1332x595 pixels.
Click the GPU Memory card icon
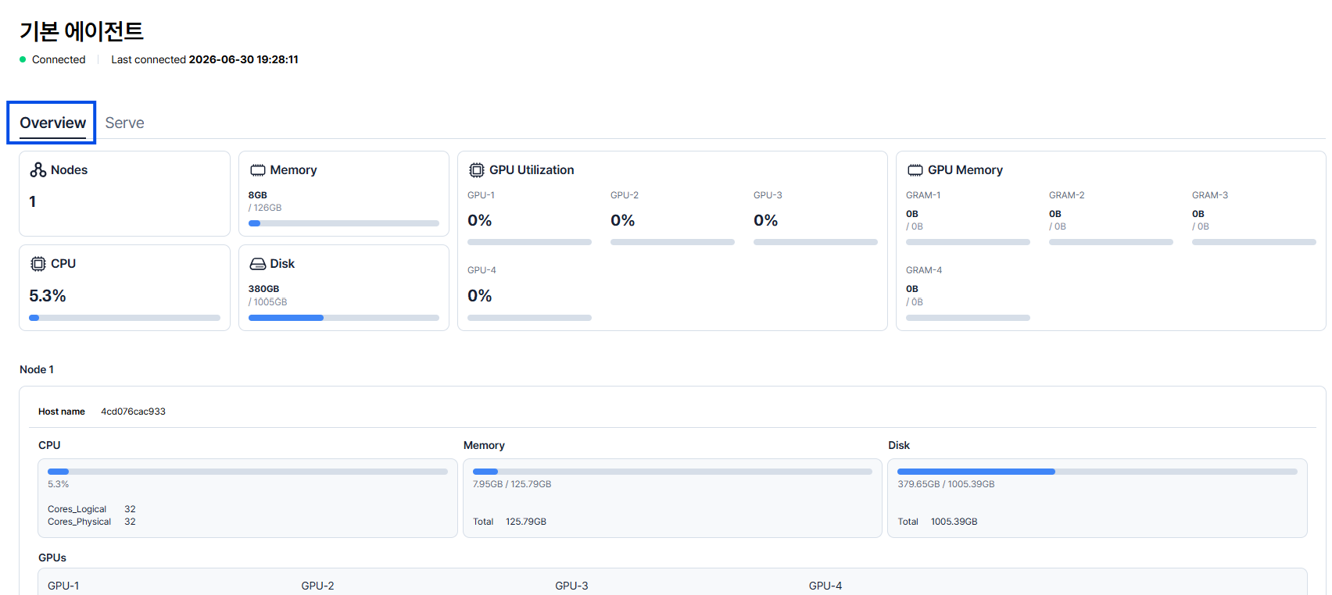(915, 170)
